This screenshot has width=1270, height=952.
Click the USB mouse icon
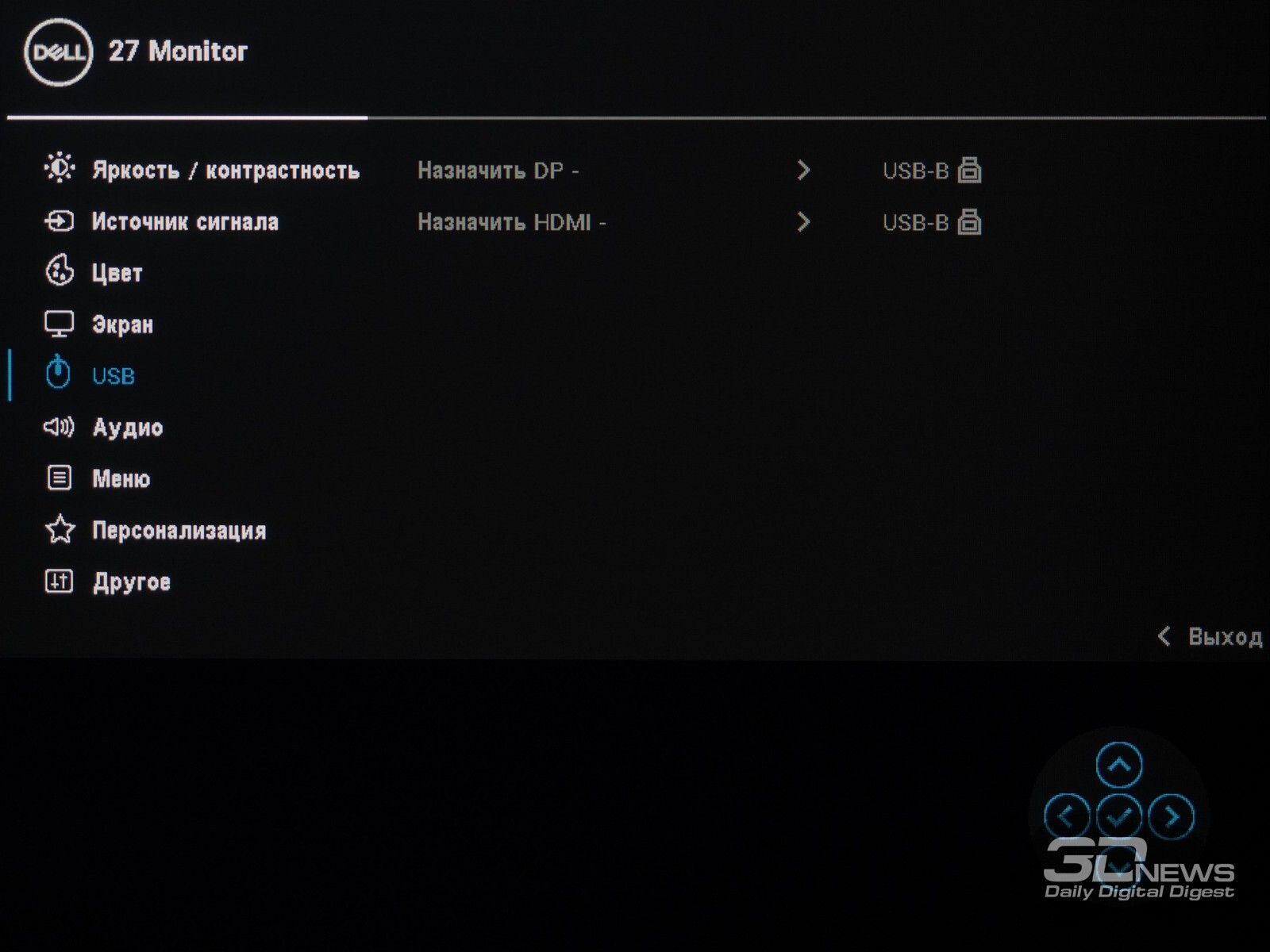[58, 372]
